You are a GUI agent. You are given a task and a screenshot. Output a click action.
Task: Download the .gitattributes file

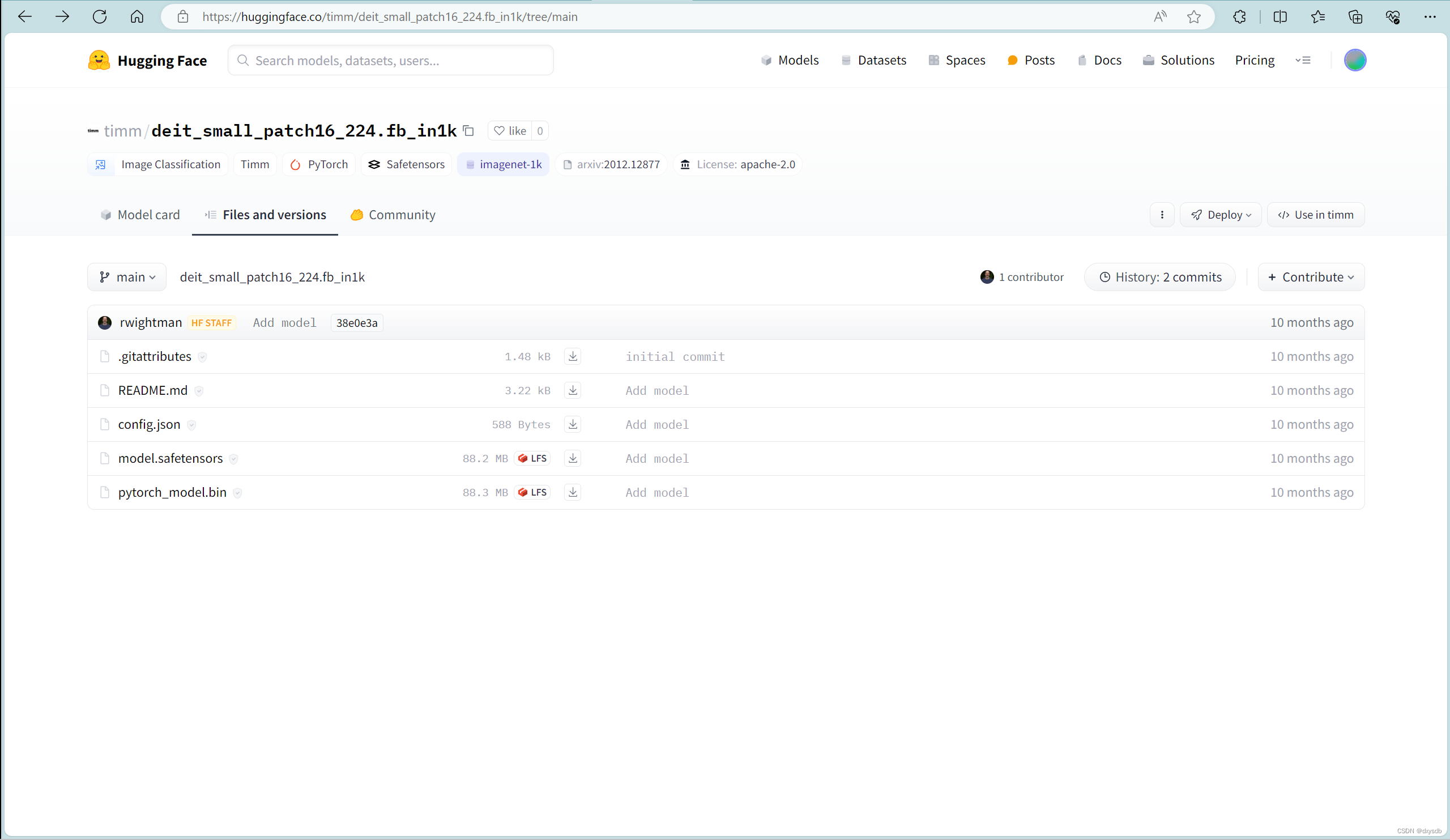pyautogui.click(x=573, y=356)
